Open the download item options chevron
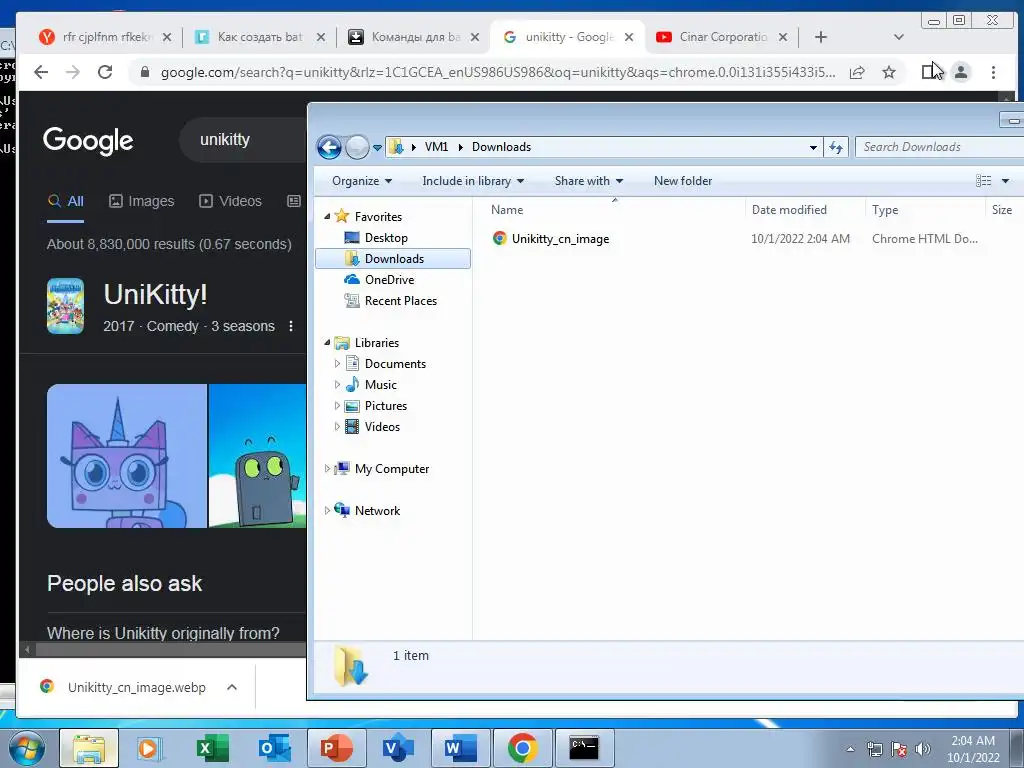Viewport: 1024px width, 768px height. point(232,687)
